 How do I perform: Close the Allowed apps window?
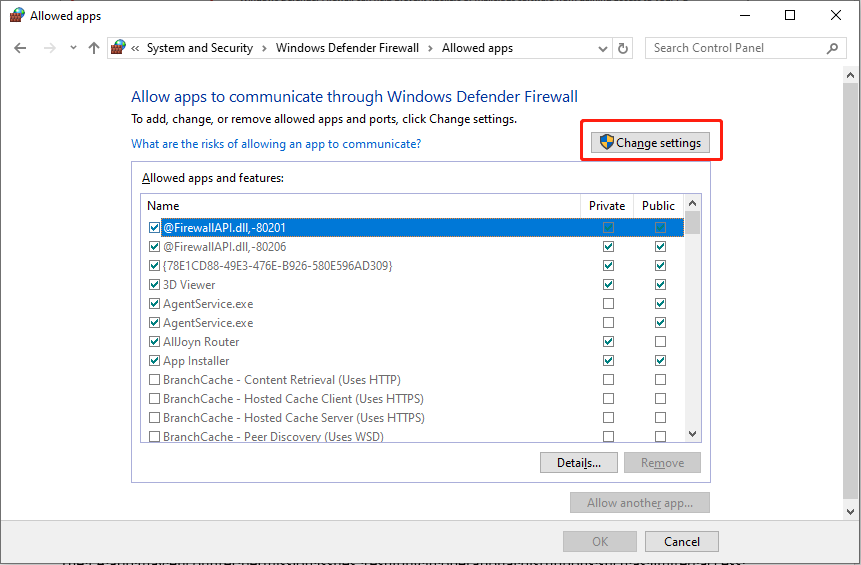(x=836, y=15)
